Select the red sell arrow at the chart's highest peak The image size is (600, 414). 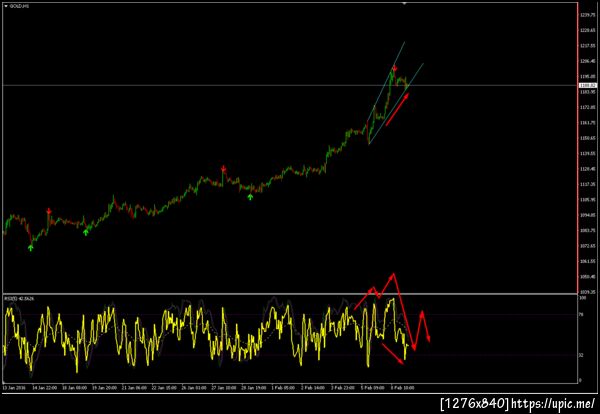[395, 68]
